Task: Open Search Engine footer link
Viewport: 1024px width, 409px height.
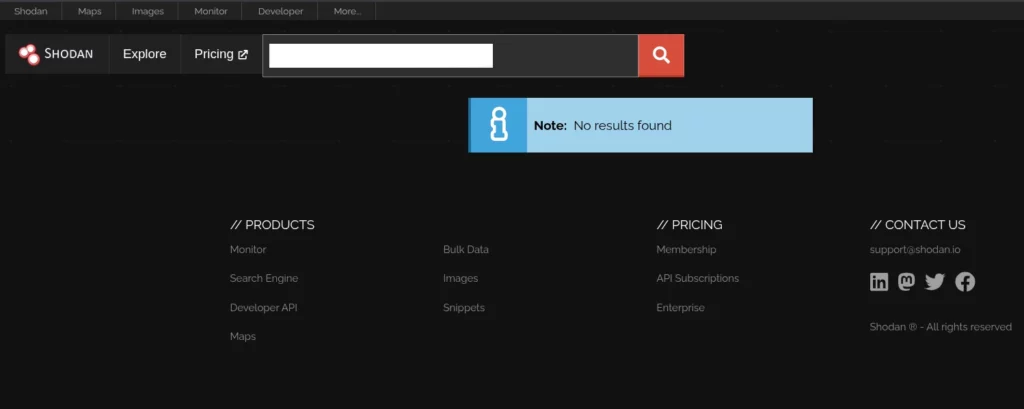Action: [264, 278]
